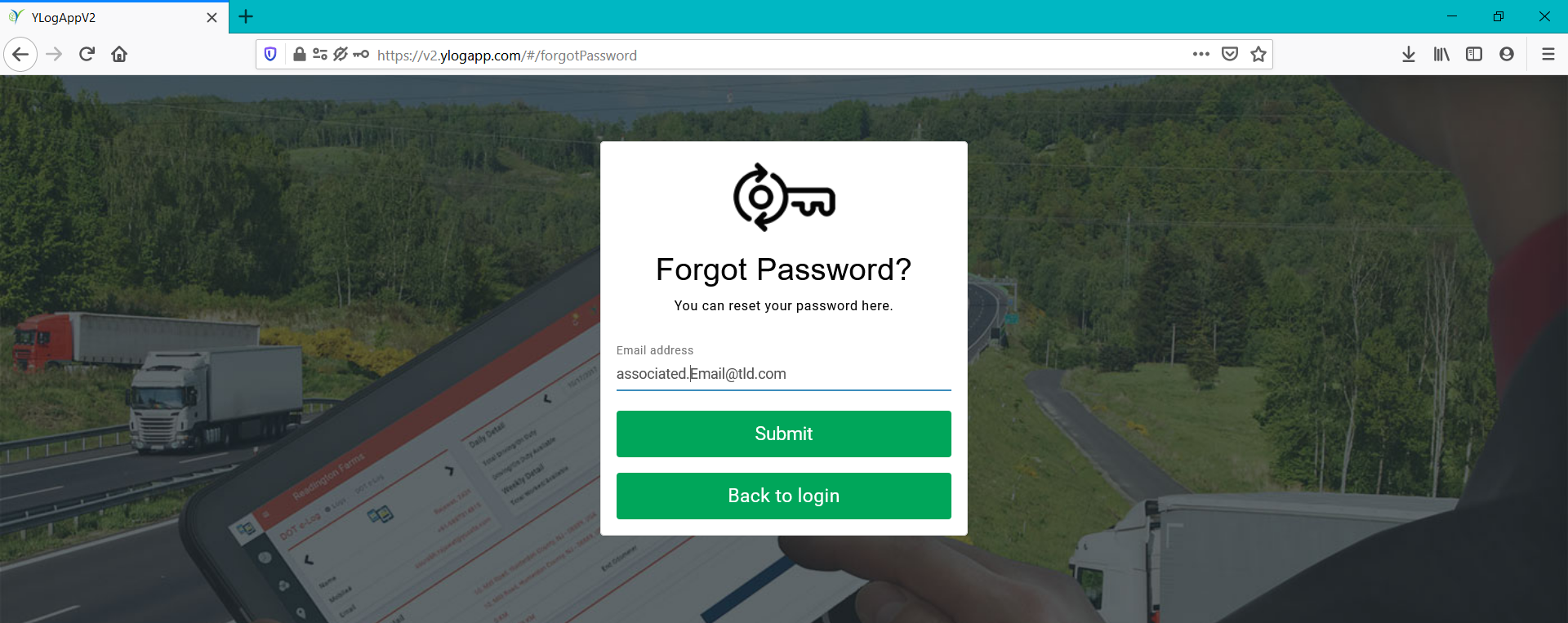This screenshot has width=1568, height=623.
Task: Toggle the sidebar view icon
Action: 1474,55
